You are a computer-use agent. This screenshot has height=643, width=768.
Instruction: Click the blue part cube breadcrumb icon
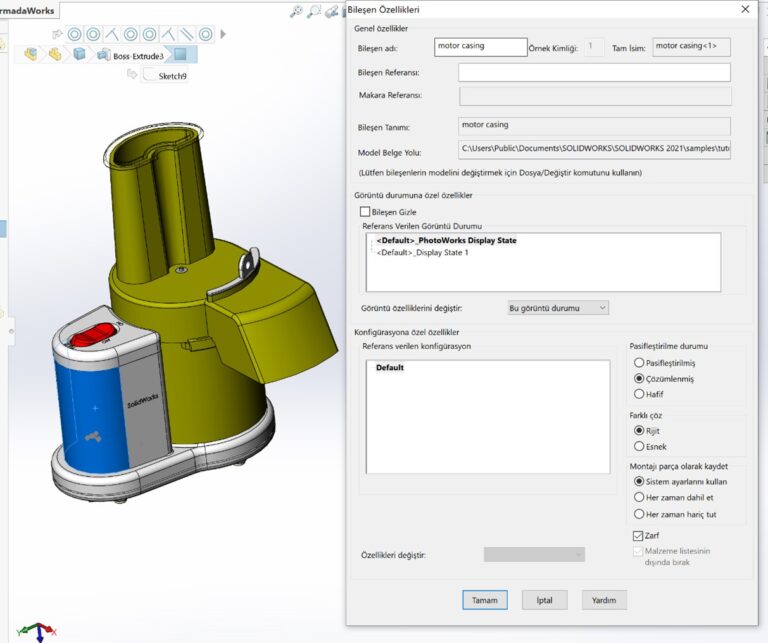pos(79,54)
